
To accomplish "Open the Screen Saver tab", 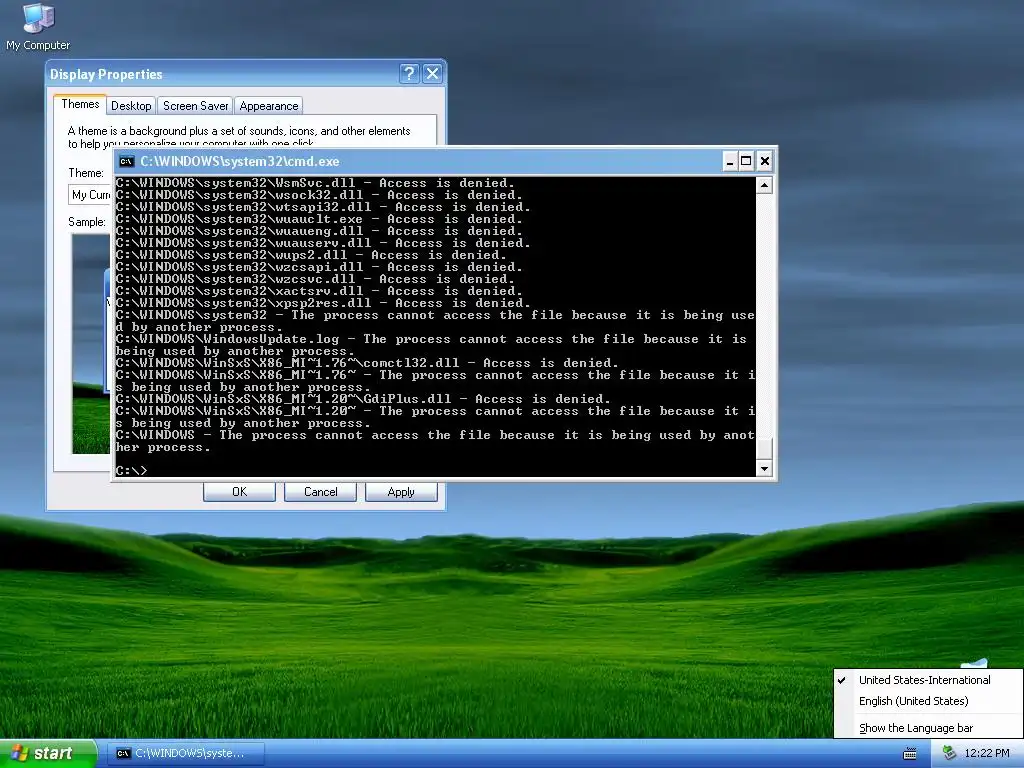I will point(195,106).
